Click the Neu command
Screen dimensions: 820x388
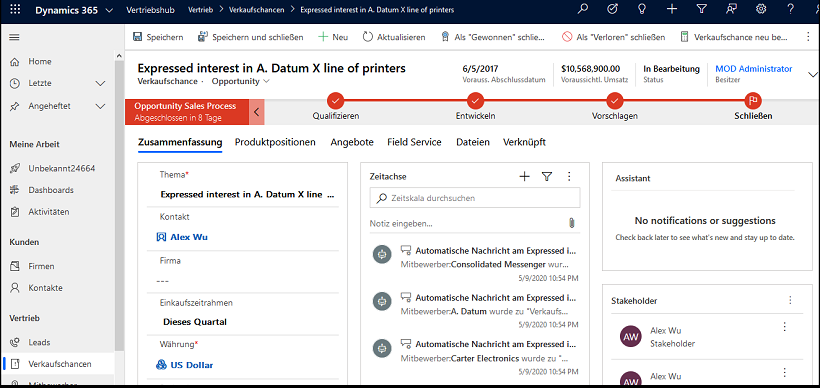click(x=333, y=37)
